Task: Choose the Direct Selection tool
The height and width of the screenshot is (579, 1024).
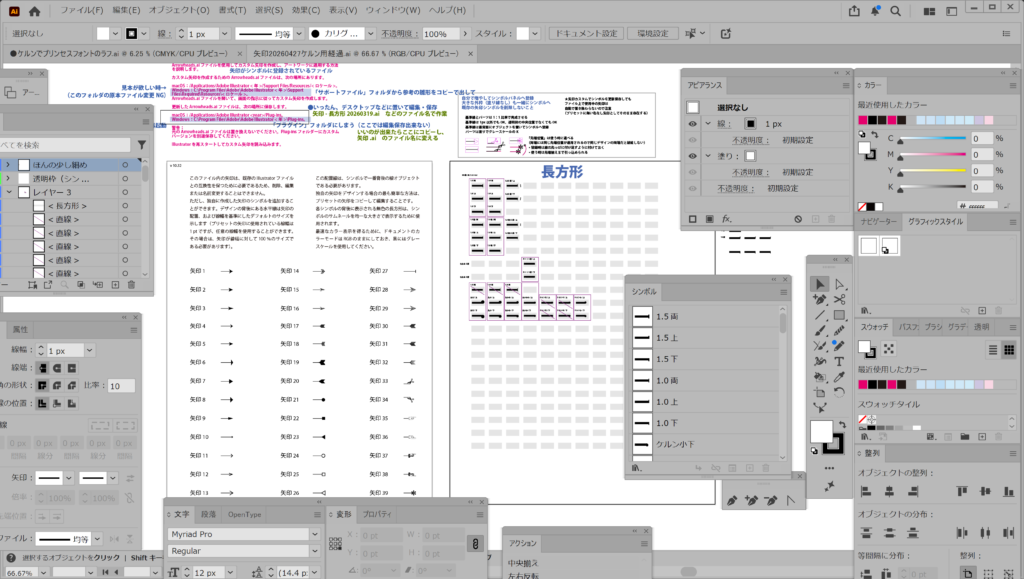Action: 838,284
